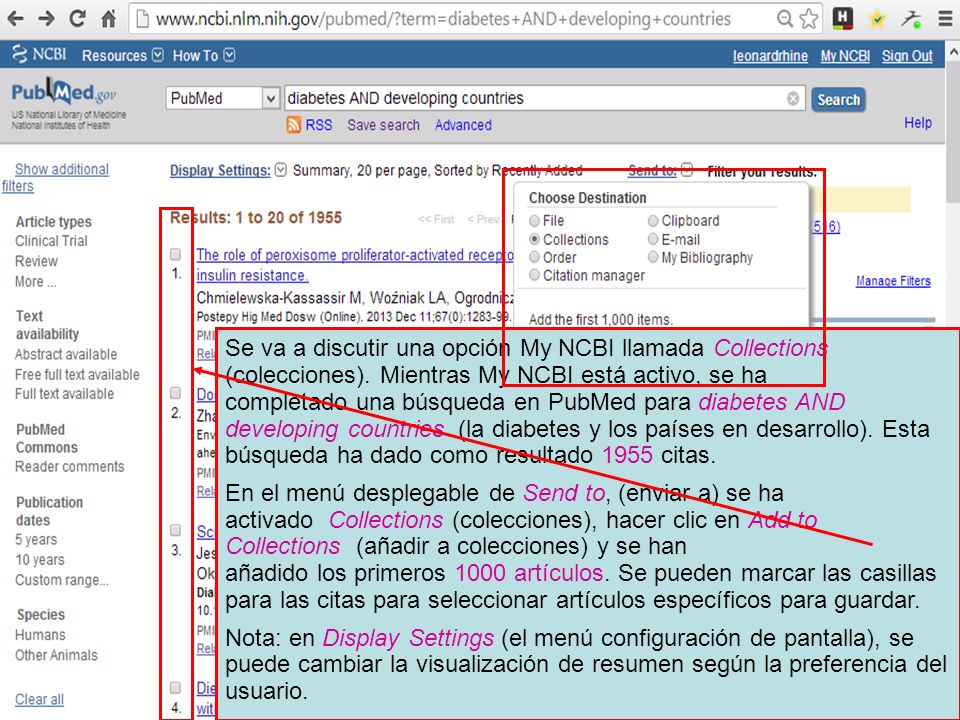Open the Send to dropdown

pyautogui.click(x=660, y=171)
